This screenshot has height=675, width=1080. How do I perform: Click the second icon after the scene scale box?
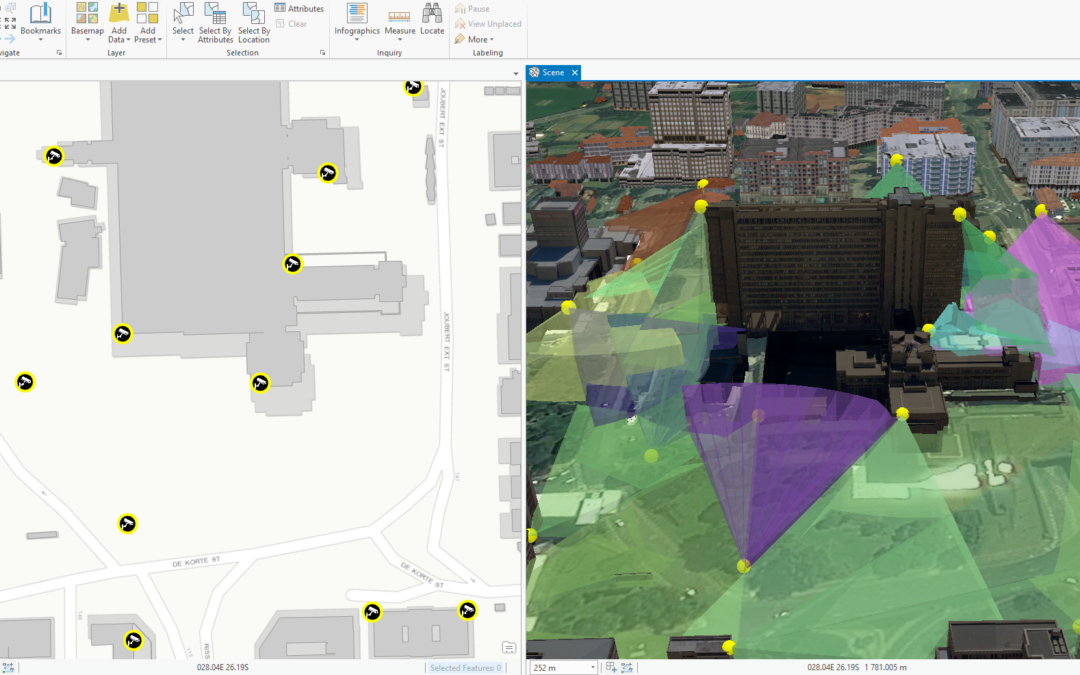pyautogui.click(x=627, y=667)
